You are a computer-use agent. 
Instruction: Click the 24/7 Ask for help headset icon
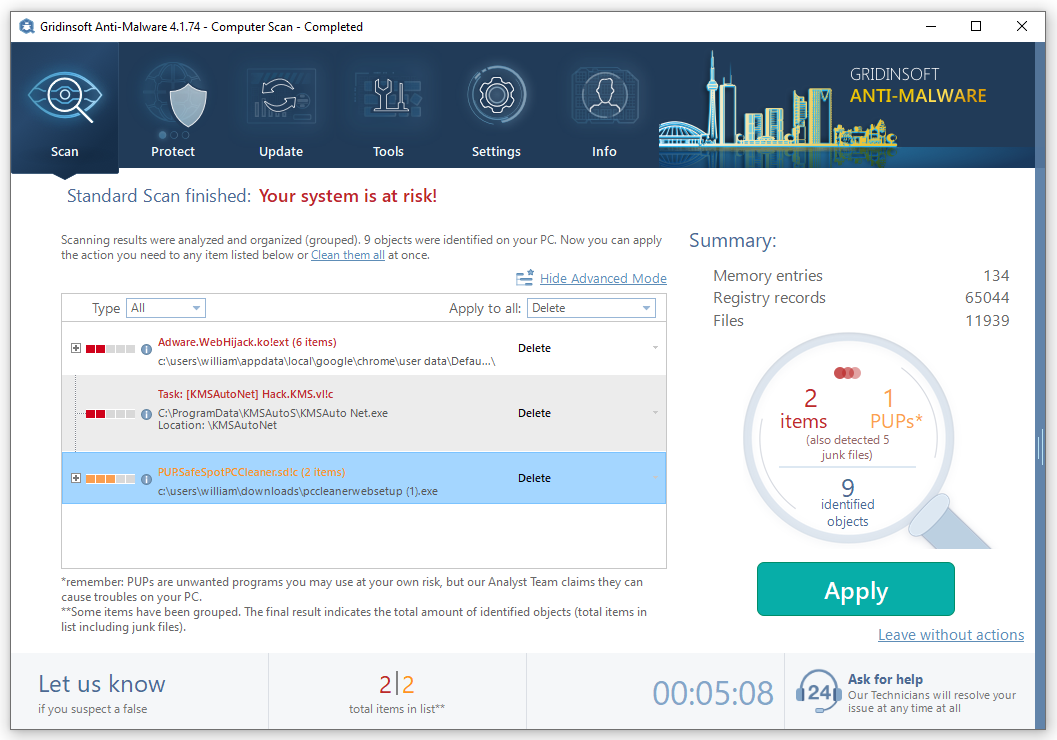817,691
